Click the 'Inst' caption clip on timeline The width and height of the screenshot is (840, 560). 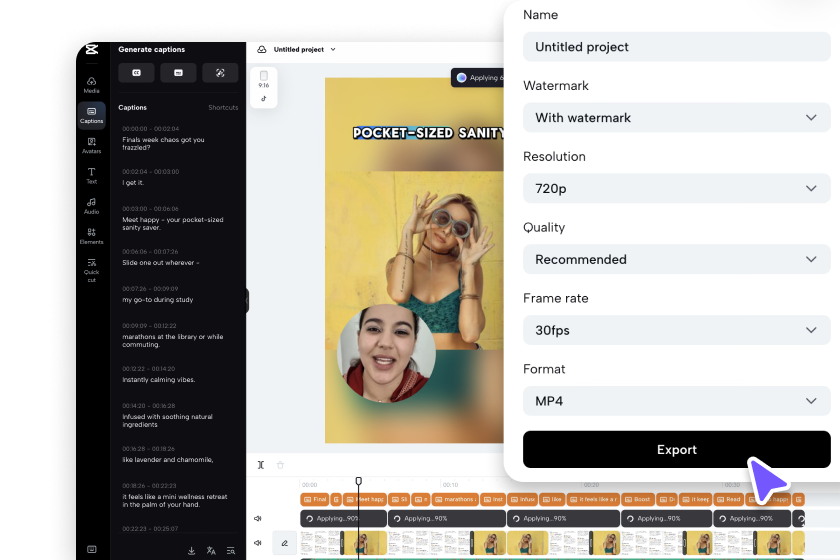(x=493, y=499)
